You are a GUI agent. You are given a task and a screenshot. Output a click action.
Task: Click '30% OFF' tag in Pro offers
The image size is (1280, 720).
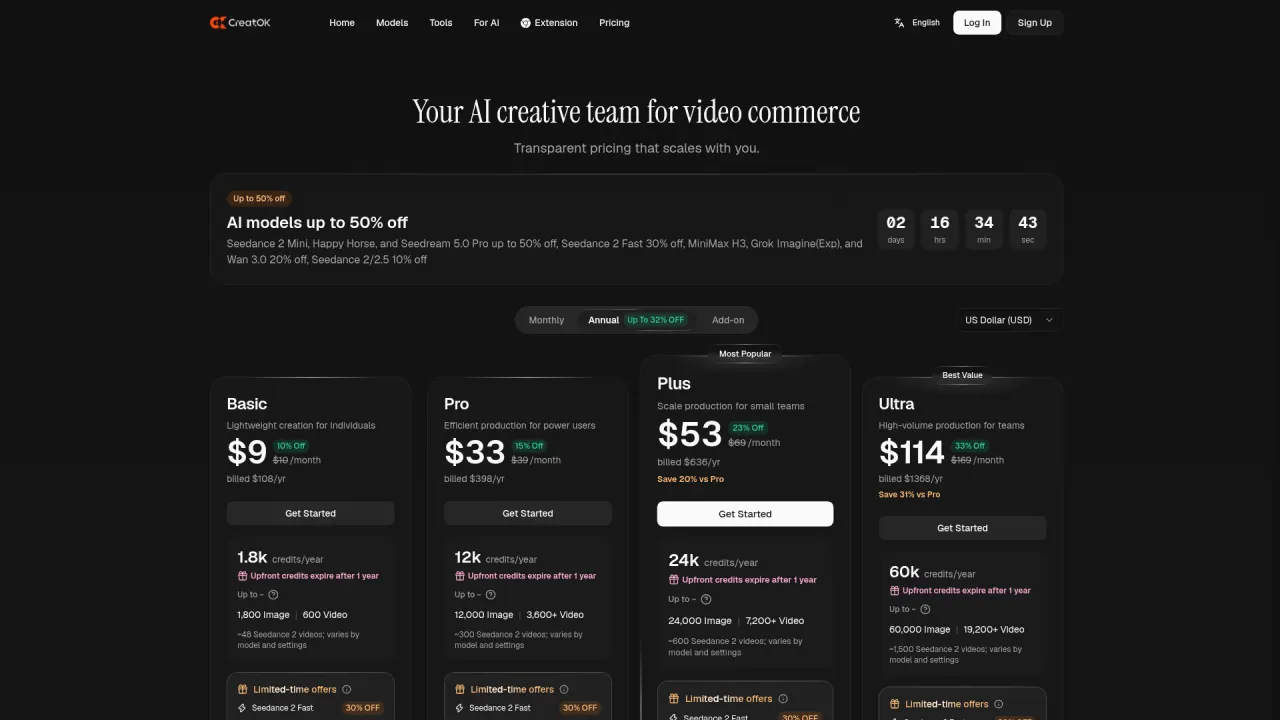coord(580,708)
